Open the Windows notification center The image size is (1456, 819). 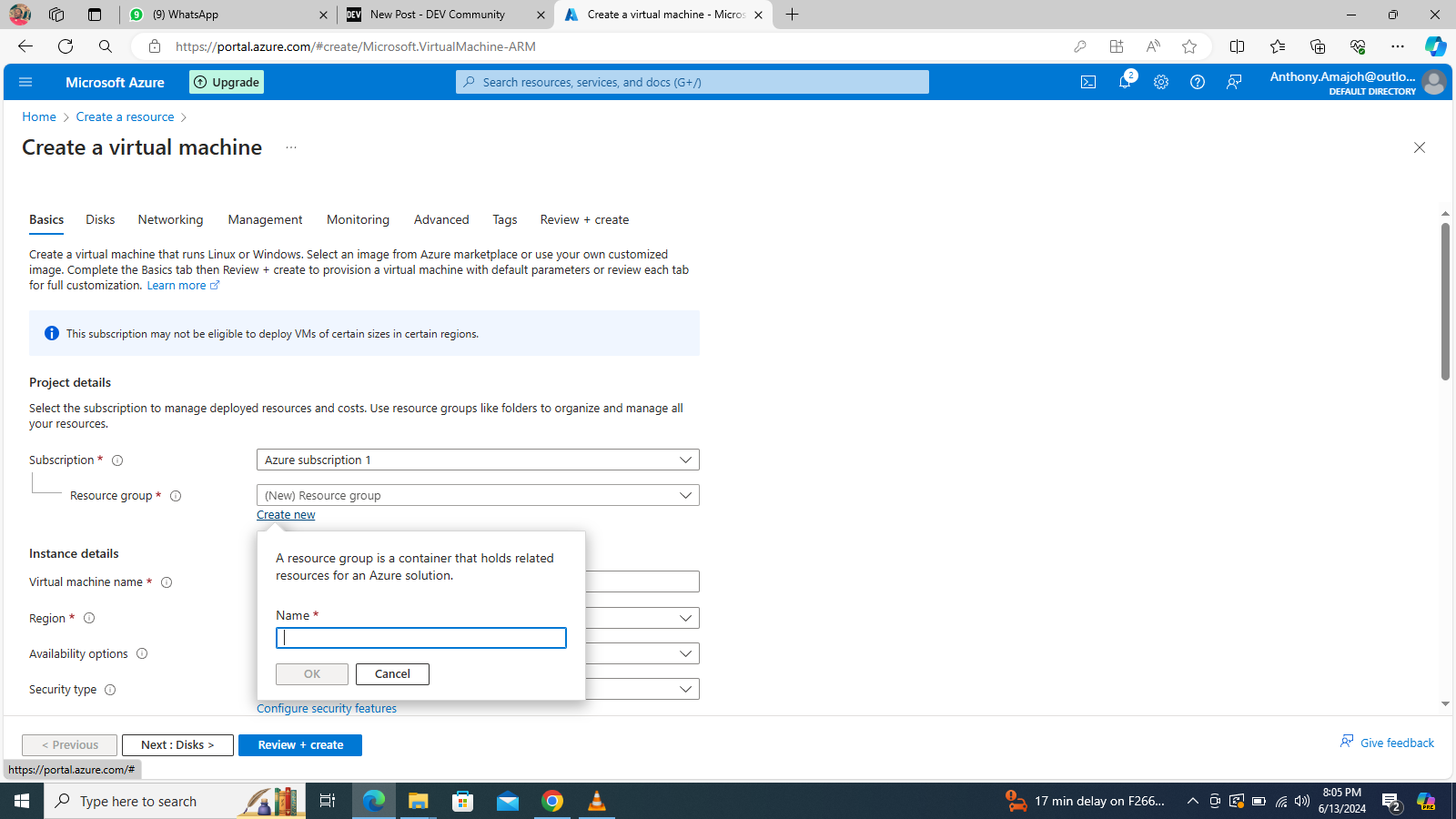tap(1391, 801)
